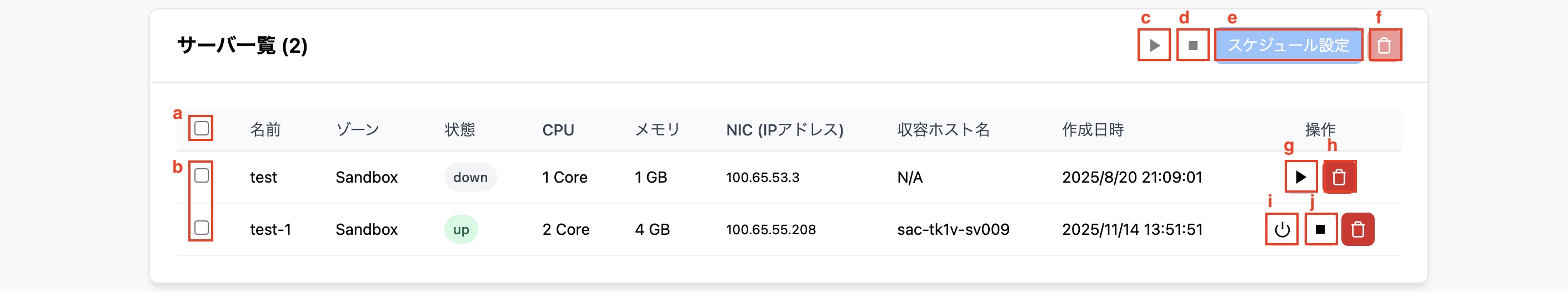The image size is (1568, 292).
Task: Click the 状態 column header
Action: click(x=459, y=129)
